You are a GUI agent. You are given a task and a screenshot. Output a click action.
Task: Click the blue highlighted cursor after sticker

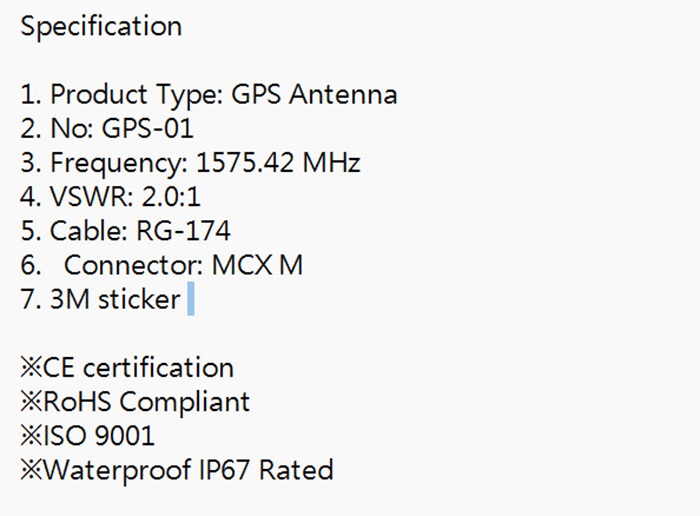(x=191, y=300)
